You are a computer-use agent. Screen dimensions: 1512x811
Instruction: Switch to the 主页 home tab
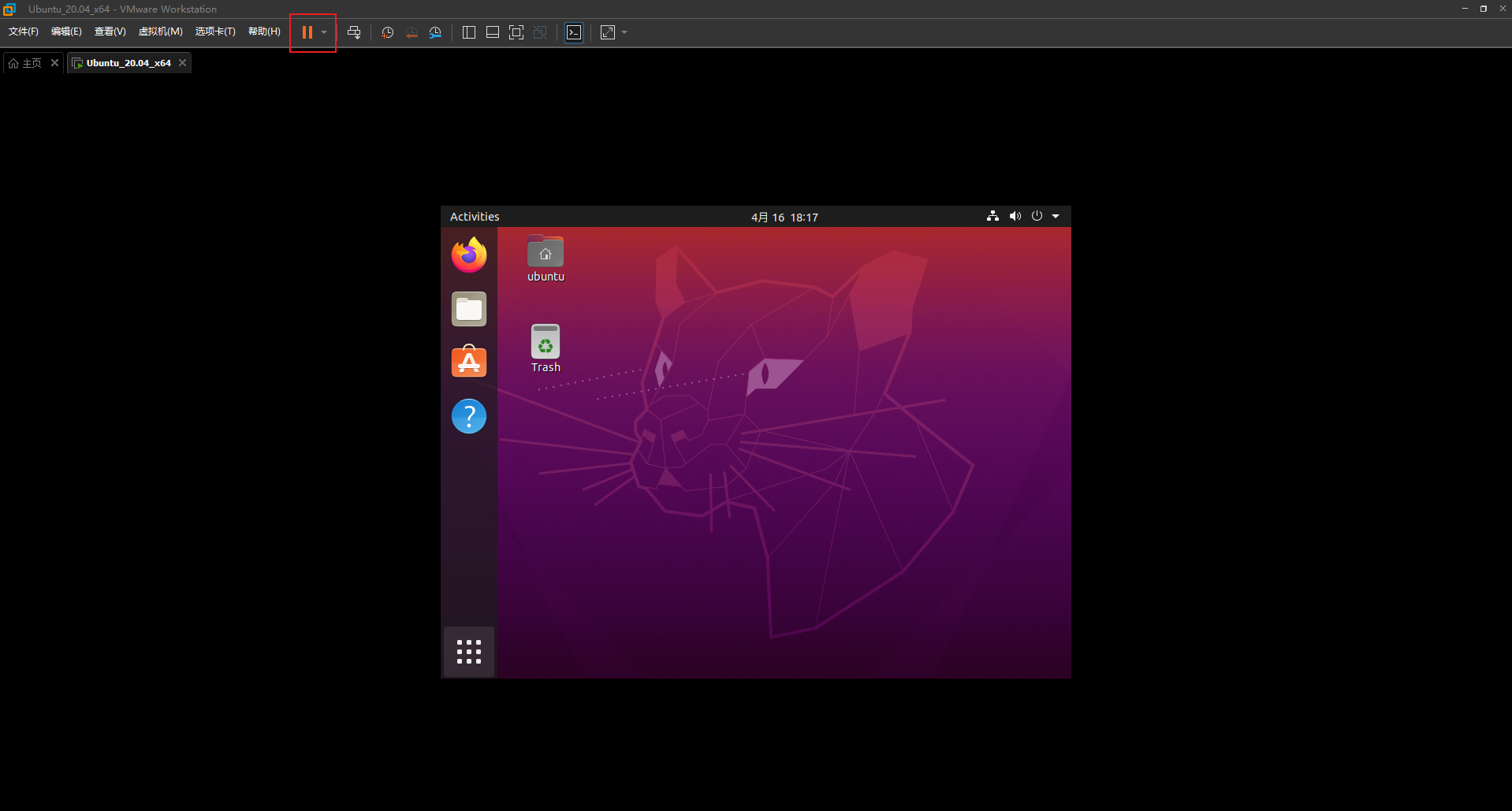click(25, 63)
